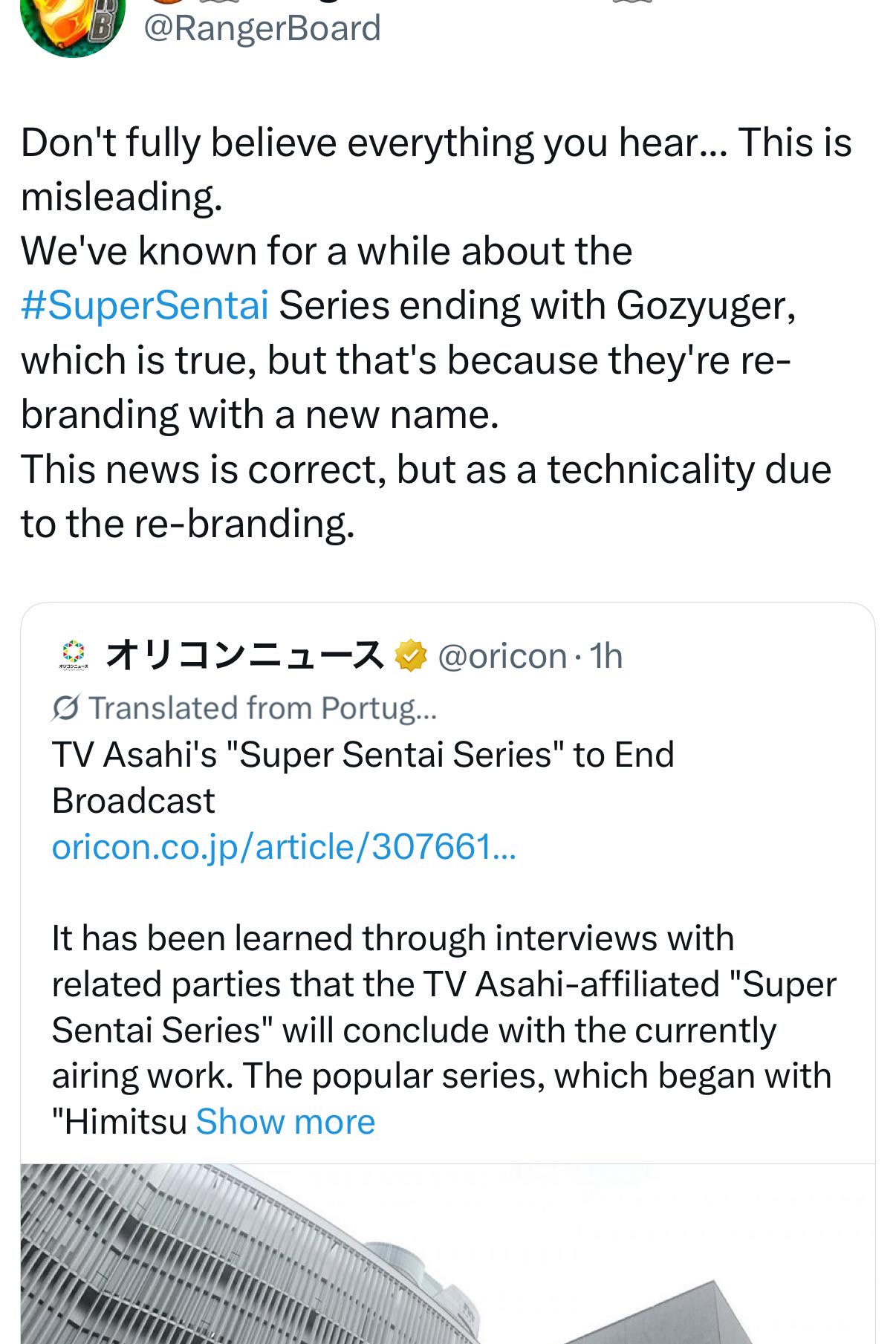Click the translation icon beside Translated label
The height and width of the screenshot is (1344, 896).
[x=67, y=709]
